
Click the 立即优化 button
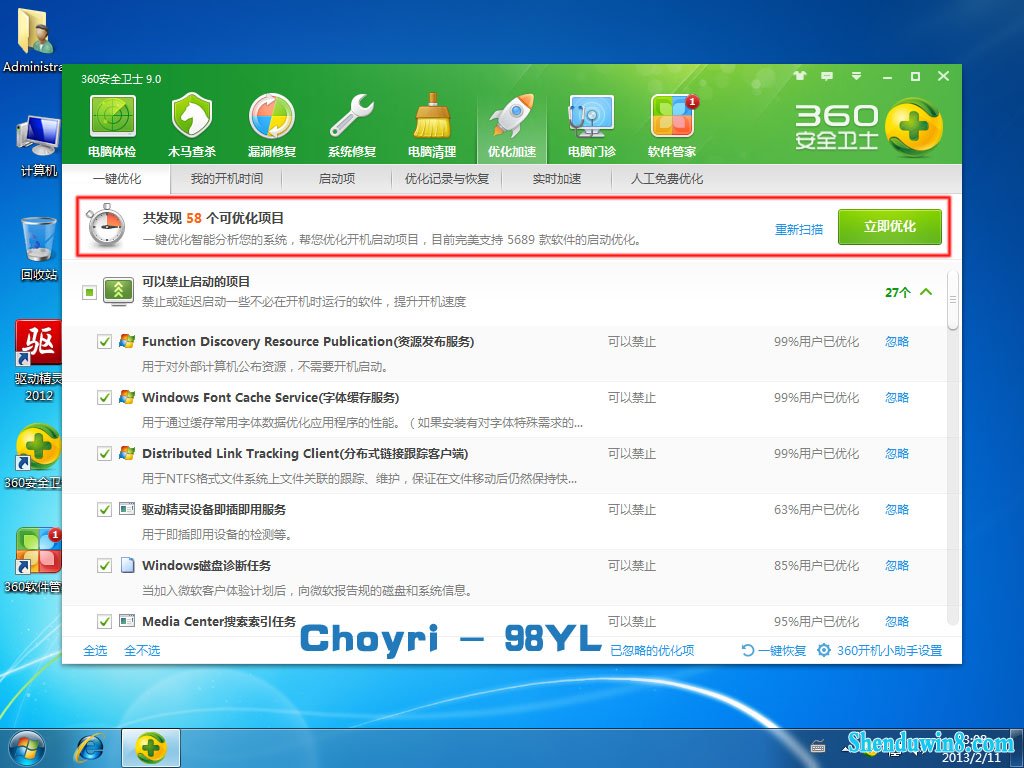click(x=889, y=227)
